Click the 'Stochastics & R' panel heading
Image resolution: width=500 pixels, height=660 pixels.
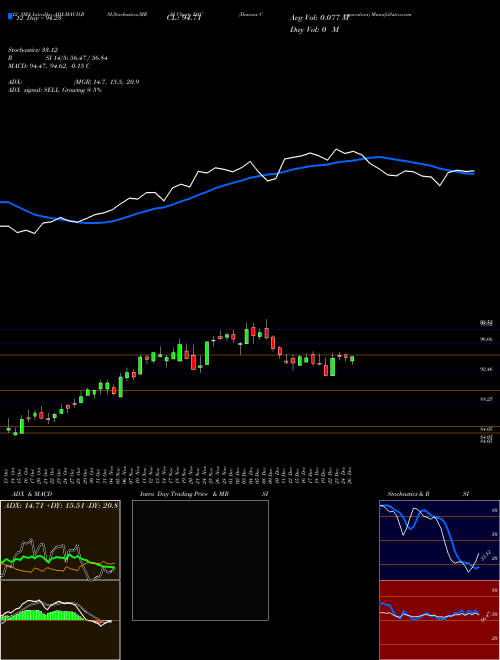click(408, 494)
